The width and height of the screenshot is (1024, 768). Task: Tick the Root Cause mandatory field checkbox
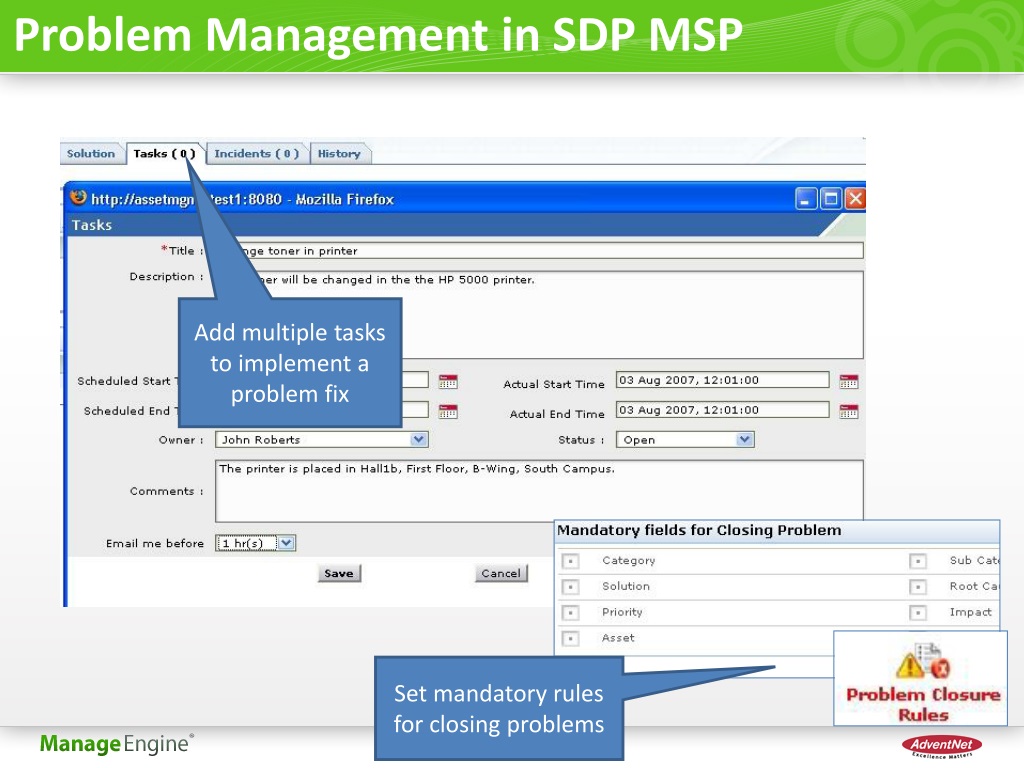pyautogui.click(x=918, y=587)
